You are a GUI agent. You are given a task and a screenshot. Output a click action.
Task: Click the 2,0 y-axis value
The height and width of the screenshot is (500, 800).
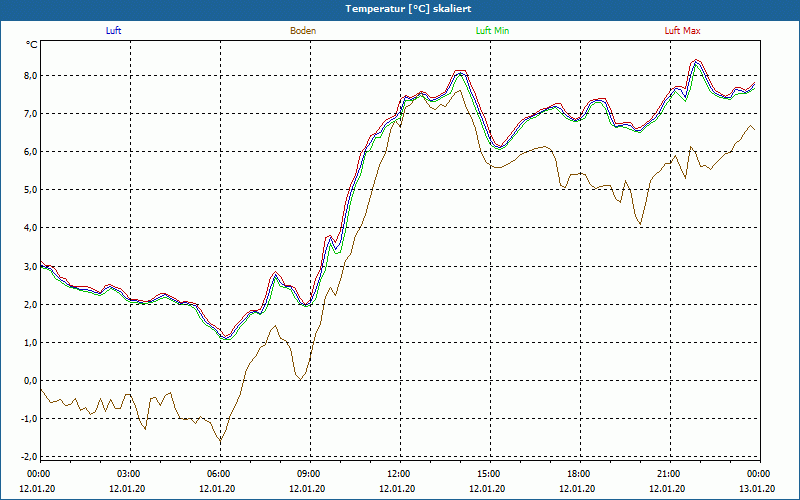31,305
